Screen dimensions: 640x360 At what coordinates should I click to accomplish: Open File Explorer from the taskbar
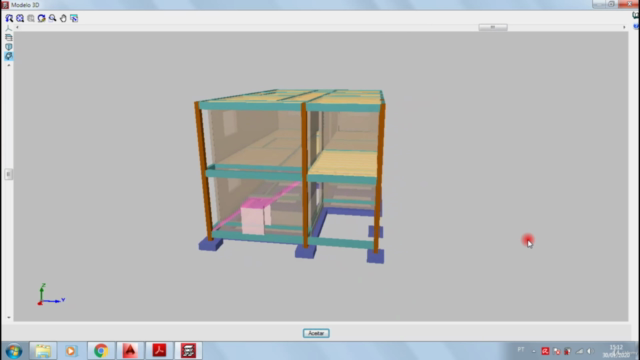tap(43, 351)
